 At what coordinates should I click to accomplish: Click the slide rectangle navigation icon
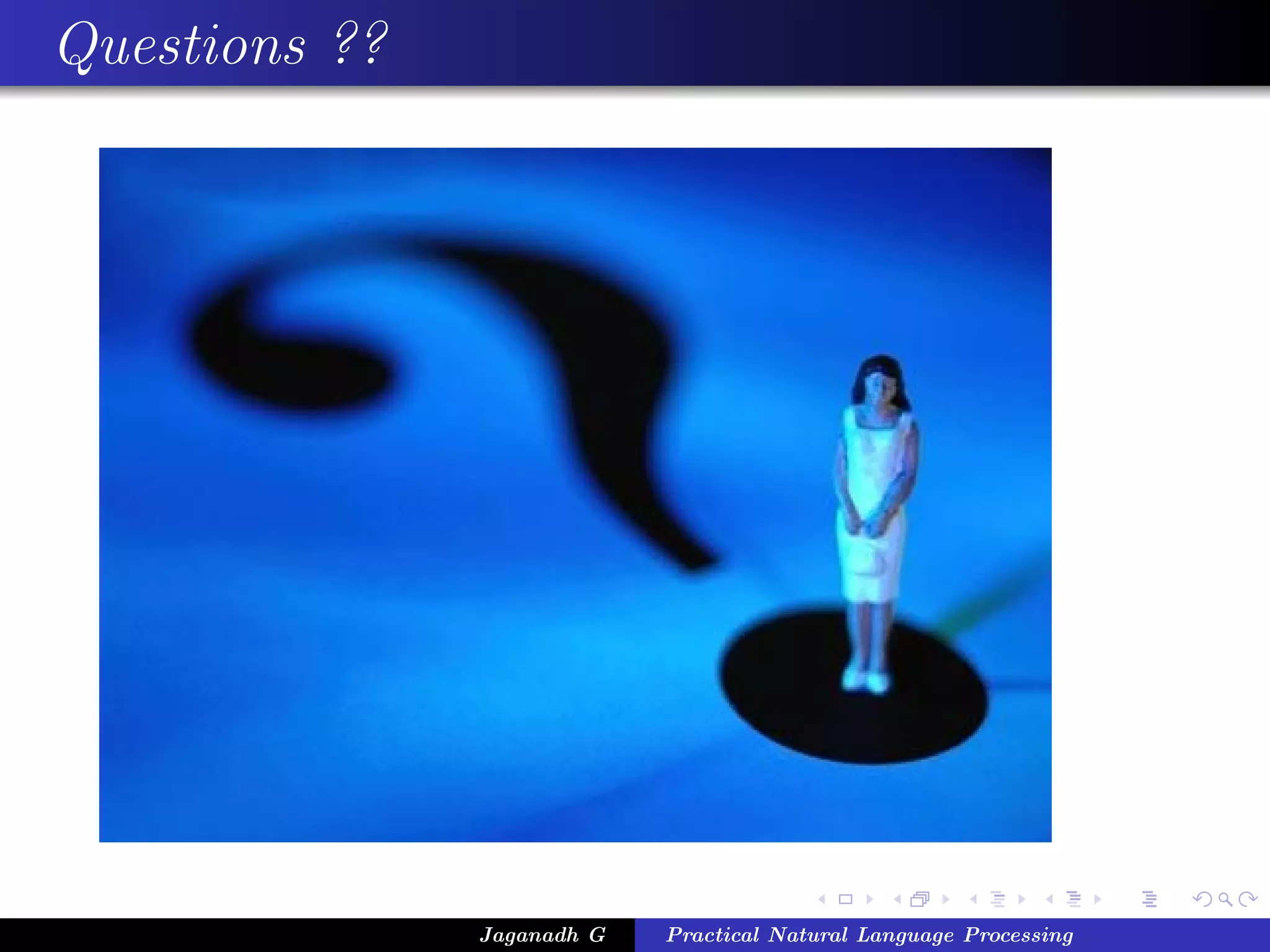[x=845, y=899]
